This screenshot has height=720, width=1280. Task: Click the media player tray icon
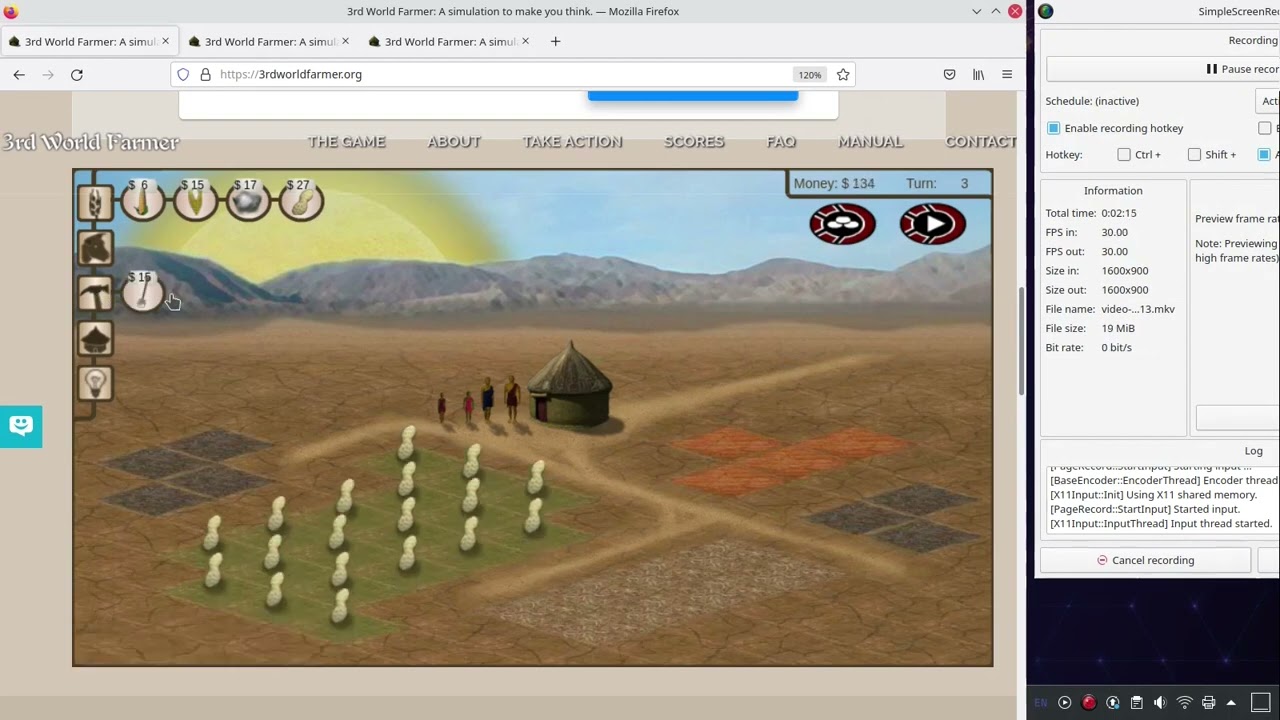click(1064, 703)
